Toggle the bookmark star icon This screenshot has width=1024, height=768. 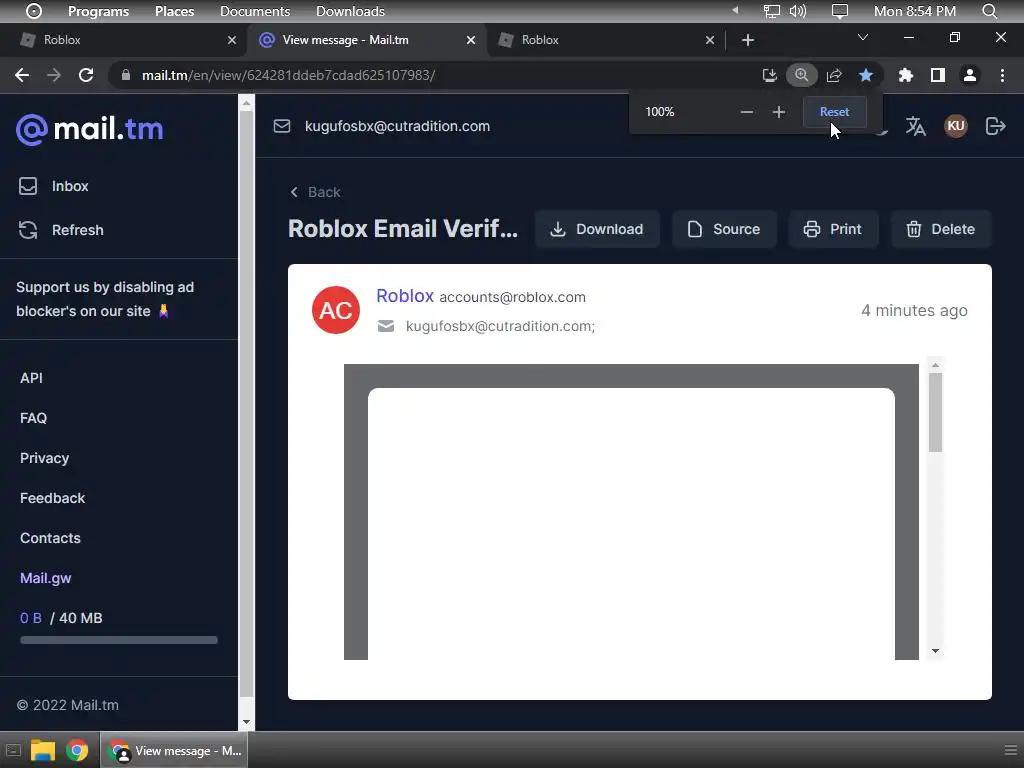point(866,75)
